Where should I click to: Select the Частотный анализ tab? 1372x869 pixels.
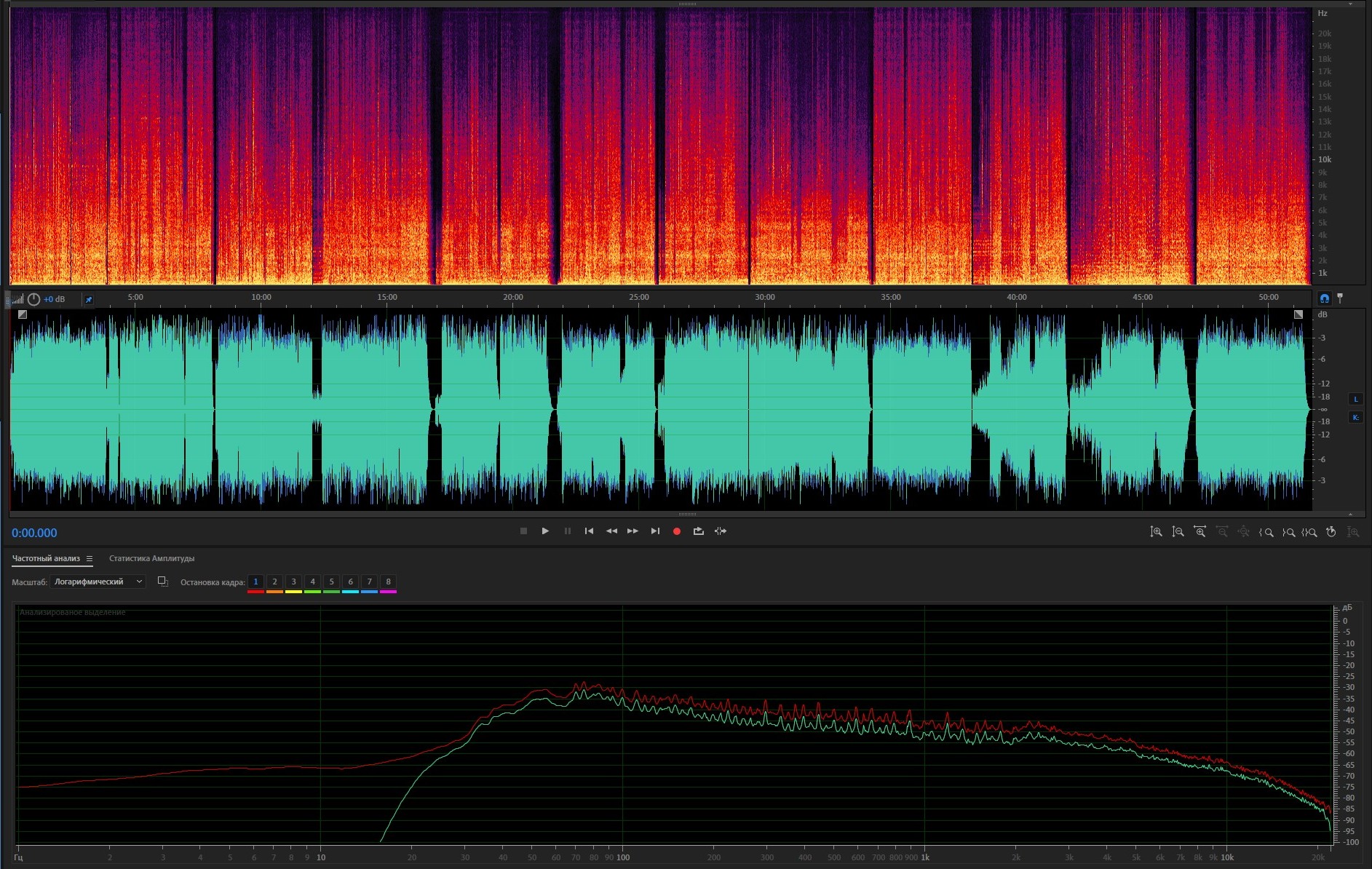click(46, 559)
